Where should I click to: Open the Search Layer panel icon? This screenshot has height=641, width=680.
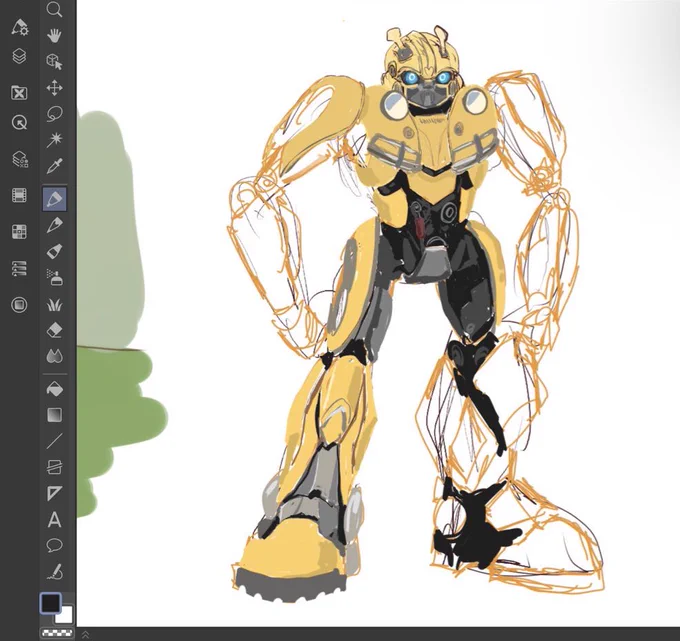point(19,159)
